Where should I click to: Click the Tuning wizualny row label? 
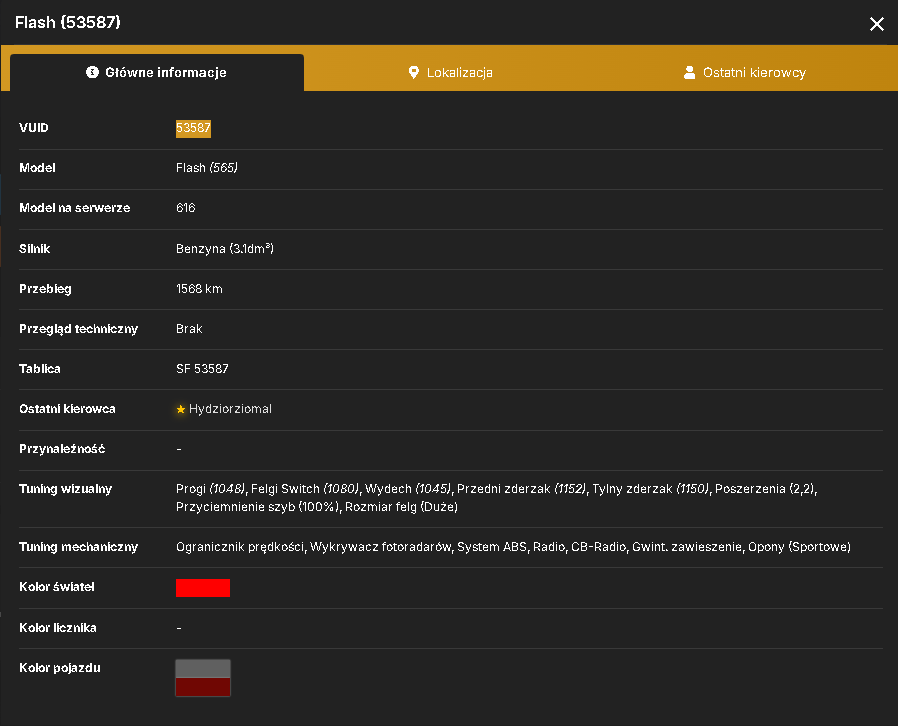[x=65, y=489]
